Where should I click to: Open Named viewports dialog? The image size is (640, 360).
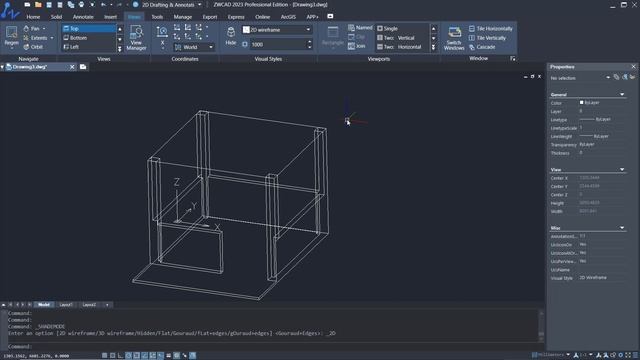pyautogui.click(x=360, y=28)
